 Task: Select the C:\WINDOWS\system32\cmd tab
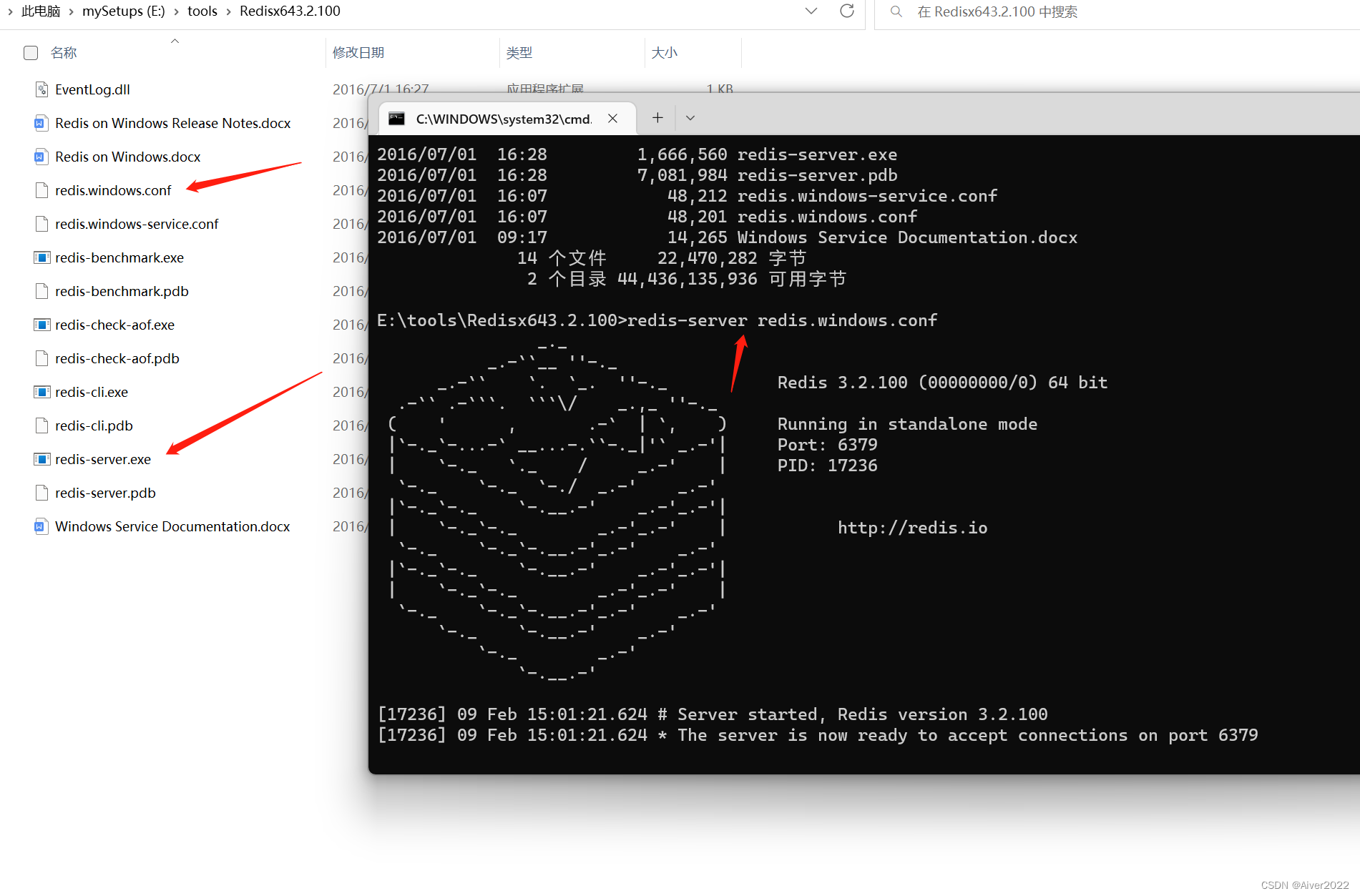tap(507, 119)
